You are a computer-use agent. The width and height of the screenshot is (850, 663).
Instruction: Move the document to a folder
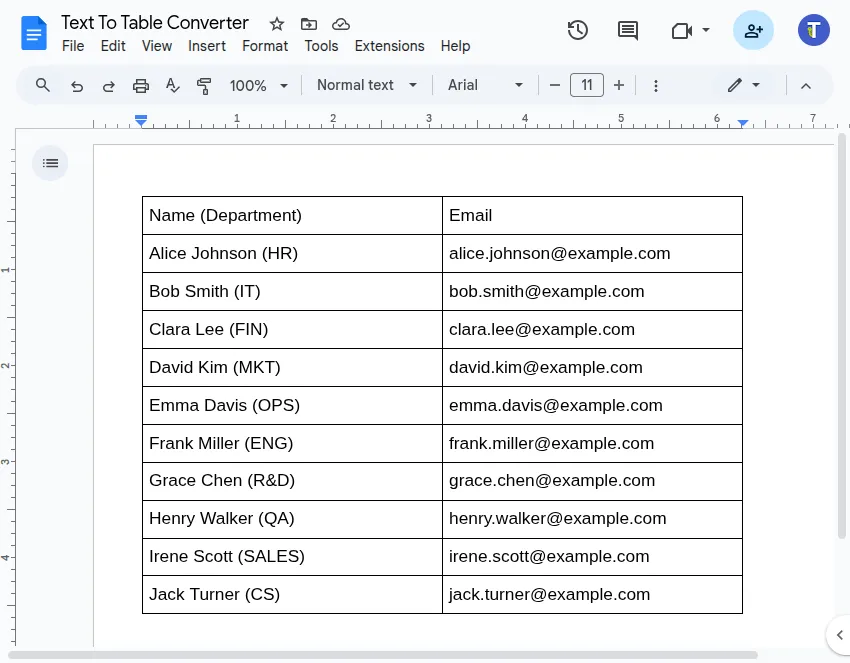(x=309, y=24)
